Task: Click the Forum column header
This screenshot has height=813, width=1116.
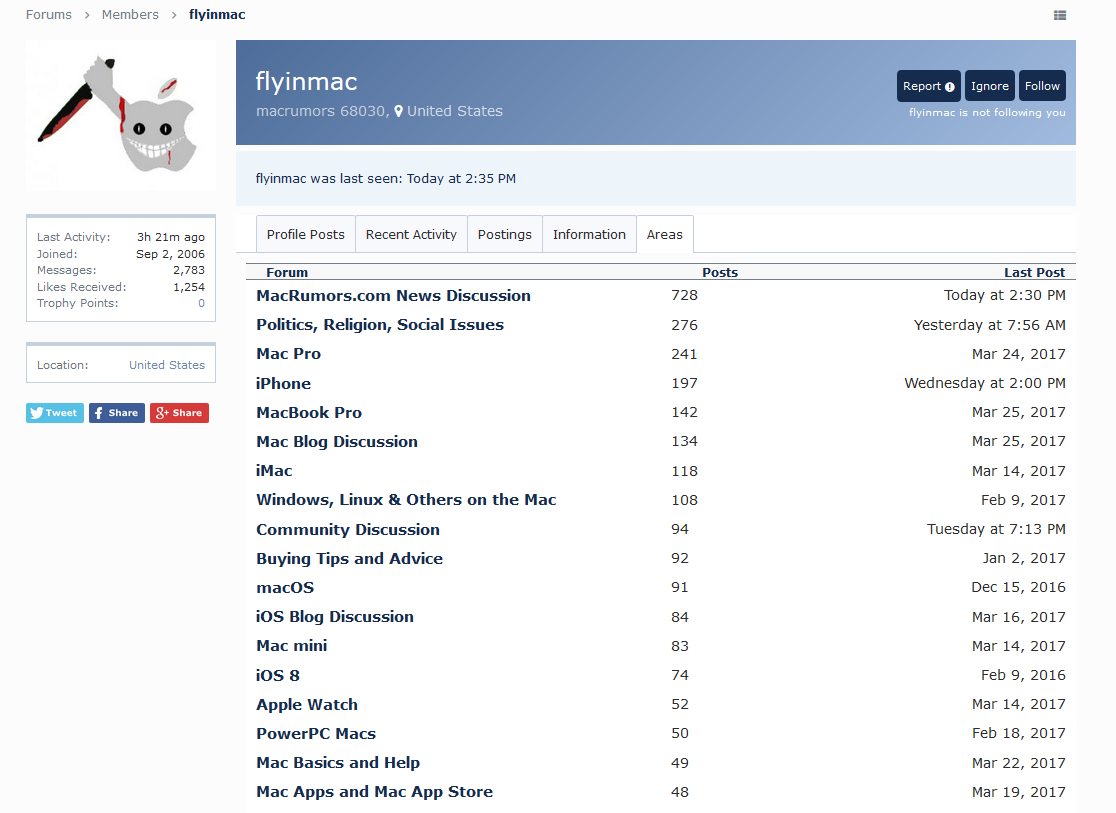Action: point(287,272)
